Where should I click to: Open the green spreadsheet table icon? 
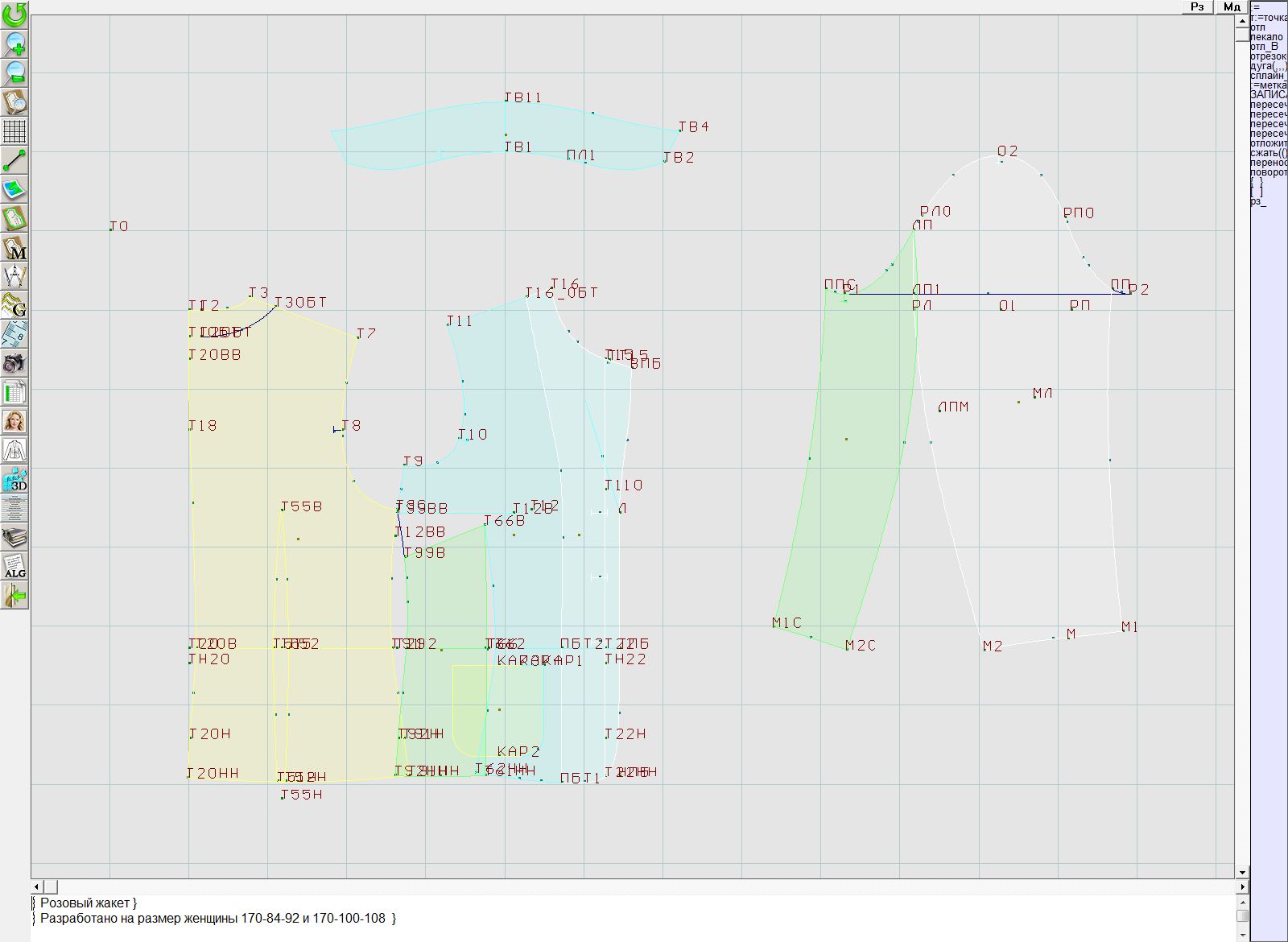pos(14,393)
